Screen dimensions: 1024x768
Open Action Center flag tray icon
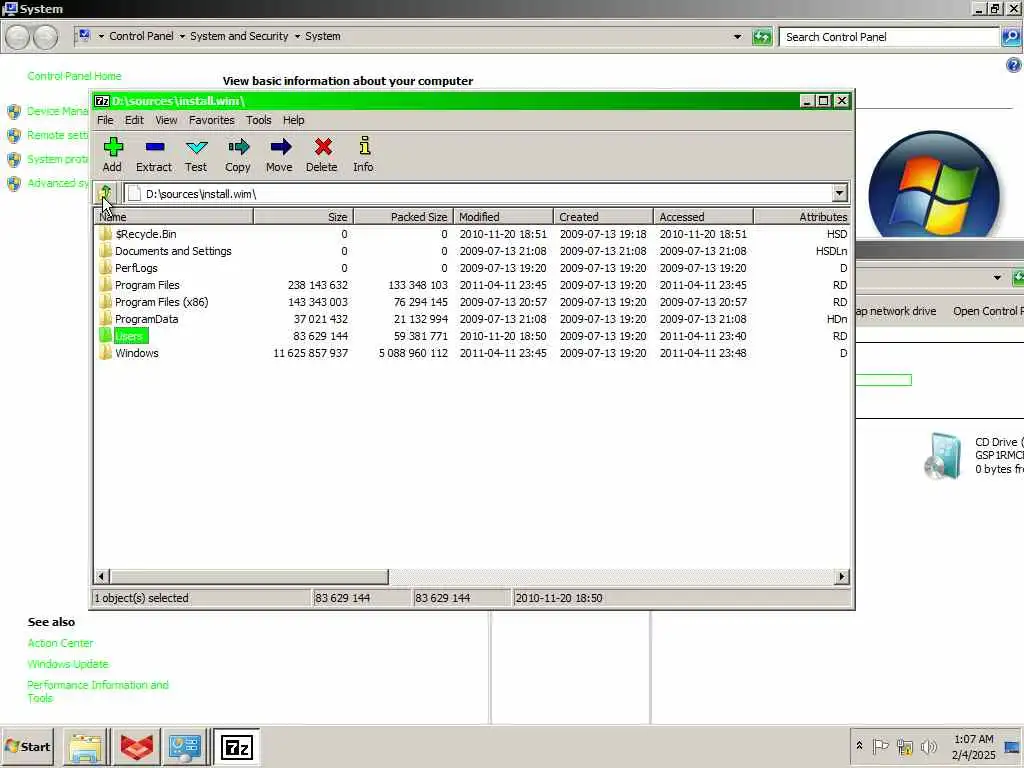[880, 746]
